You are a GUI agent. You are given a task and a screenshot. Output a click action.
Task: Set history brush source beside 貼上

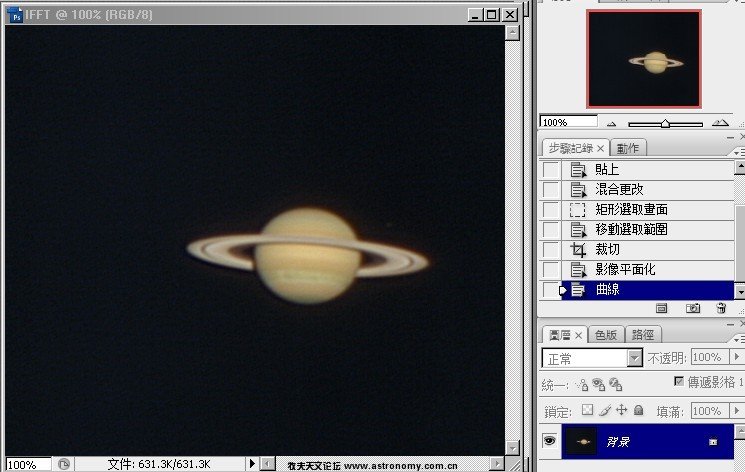(x=551, y=170)
